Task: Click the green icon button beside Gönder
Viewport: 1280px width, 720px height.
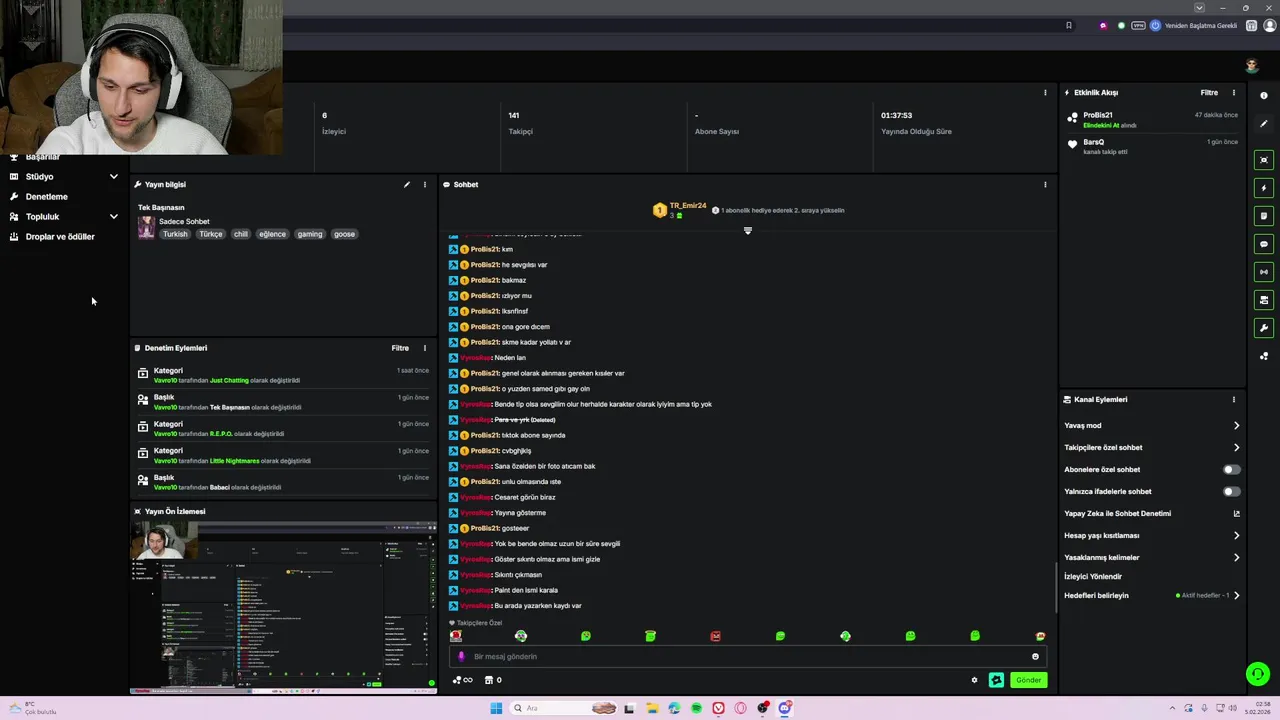Action: point(996,680)
